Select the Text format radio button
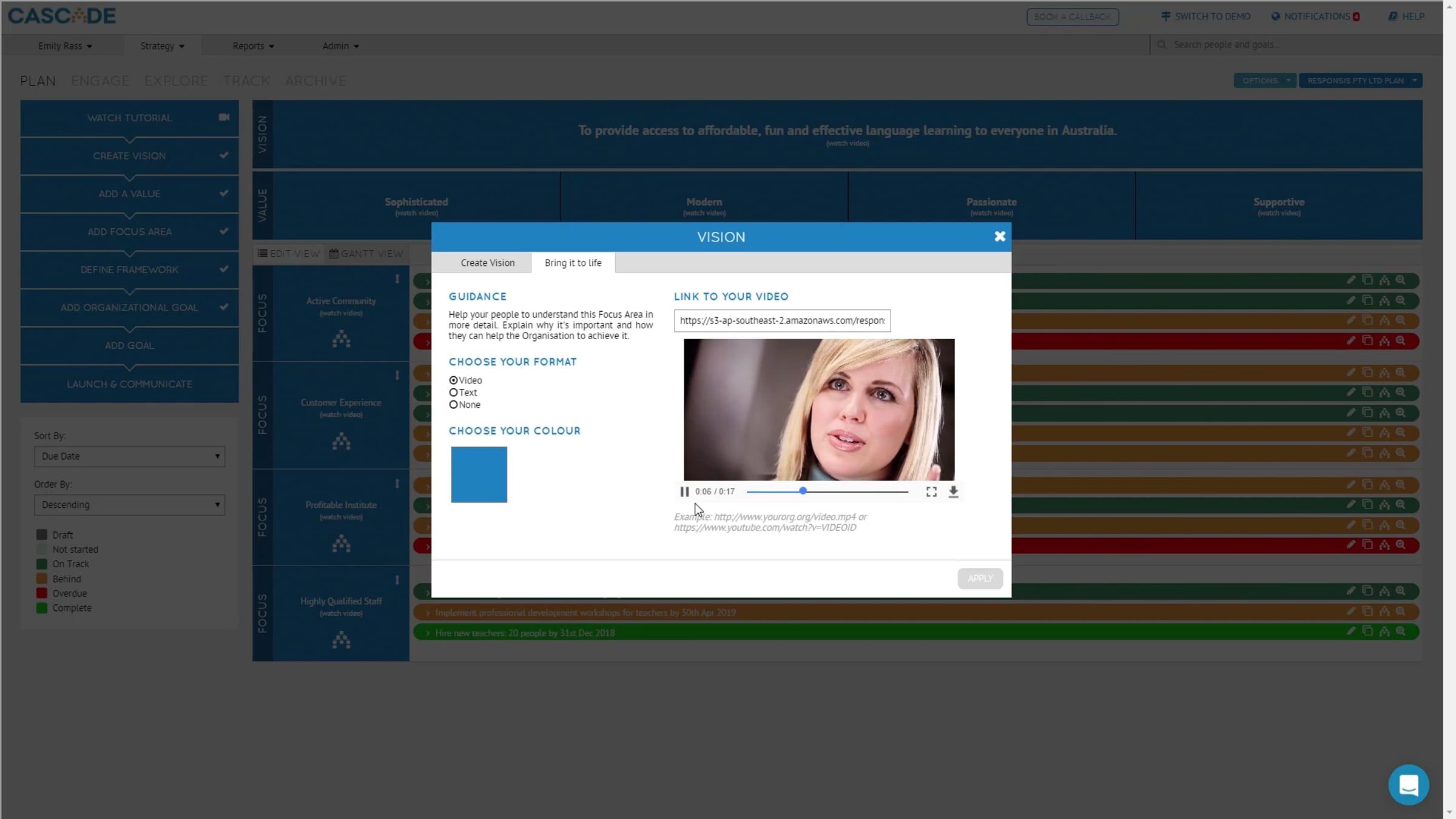 [453, 393]
